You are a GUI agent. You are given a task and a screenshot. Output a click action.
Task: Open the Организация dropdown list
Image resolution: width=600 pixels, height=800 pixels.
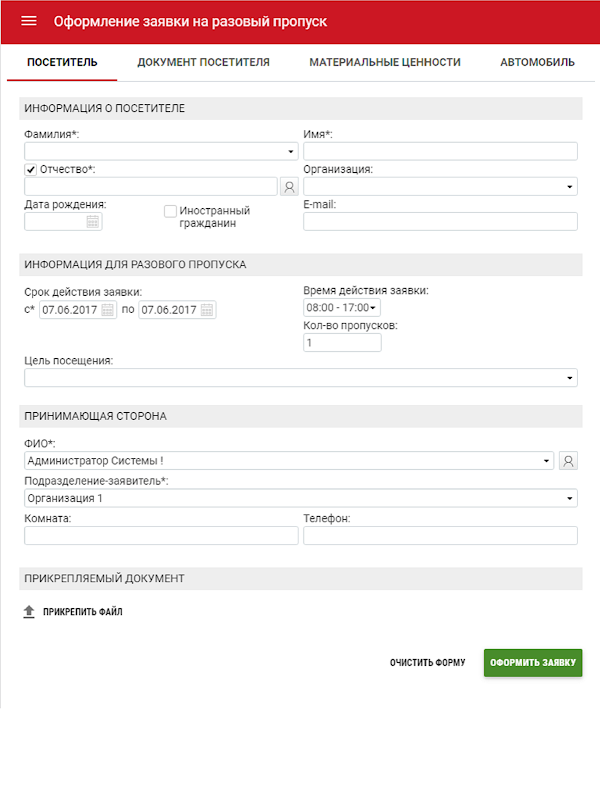pyautogui.click(x=570, y=186)
